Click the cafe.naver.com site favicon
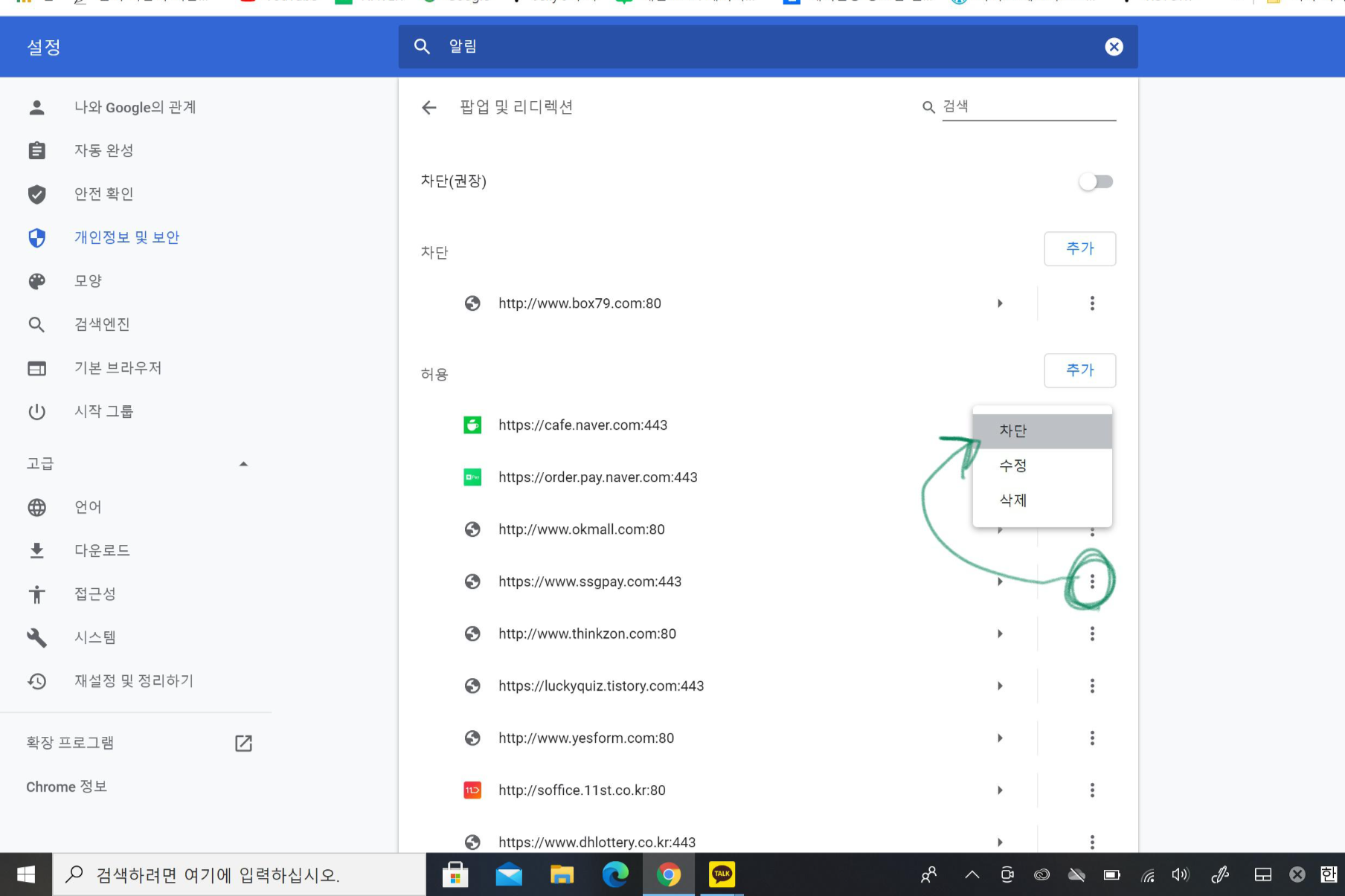Viewport: 1345px width, 896px height. click(x=472, y=425)
